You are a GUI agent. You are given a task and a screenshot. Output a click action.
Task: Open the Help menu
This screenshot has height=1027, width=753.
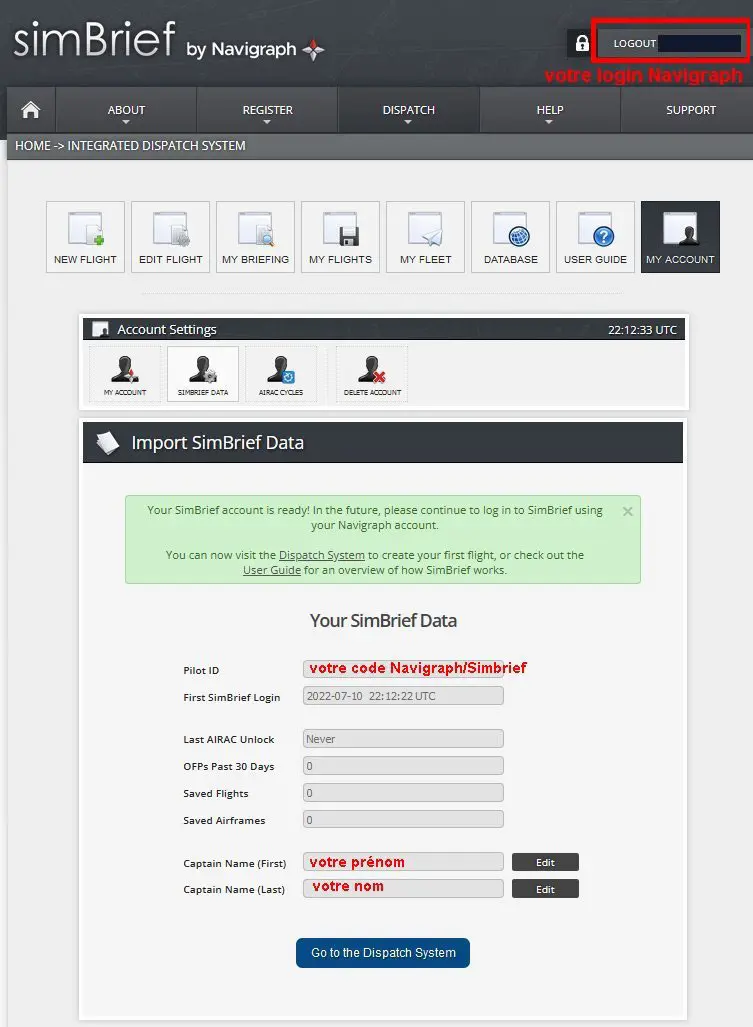click(549, 111)
